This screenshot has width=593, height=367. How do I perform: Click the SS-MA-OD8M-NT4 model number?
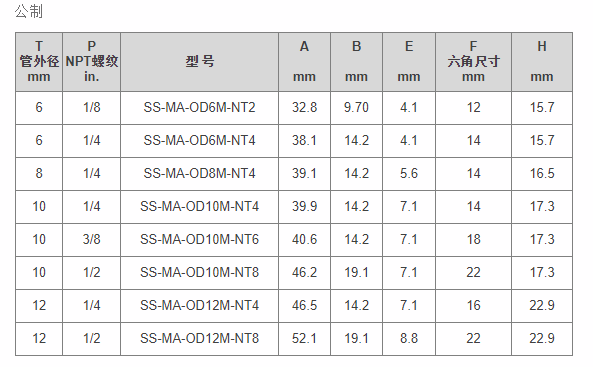tap(199, 173)
